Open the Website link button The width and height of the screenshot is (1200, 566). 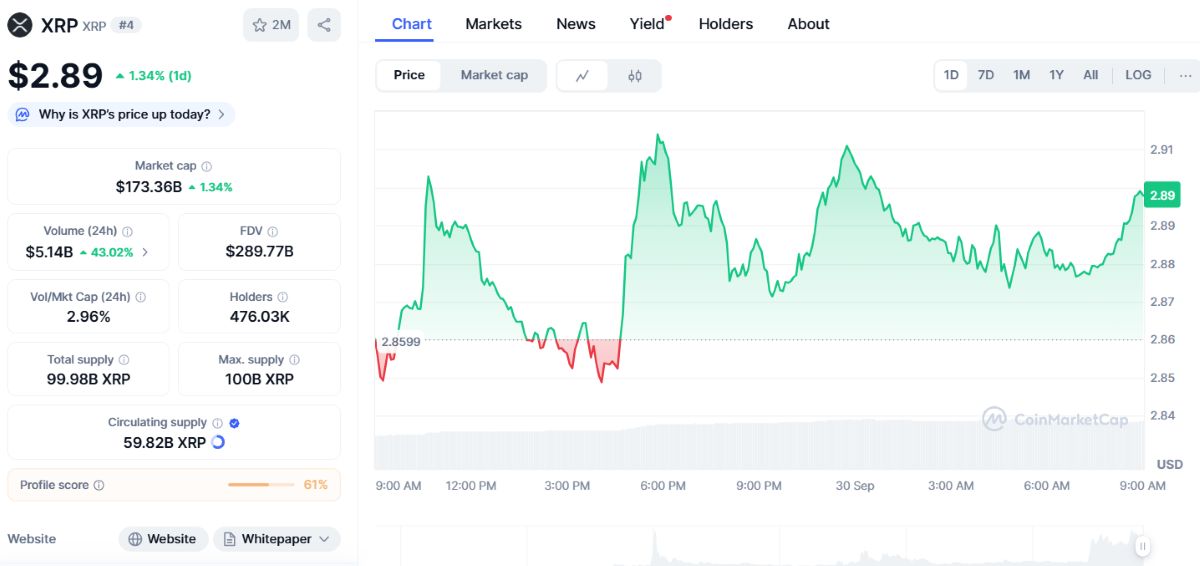click(x=163, y=539)
